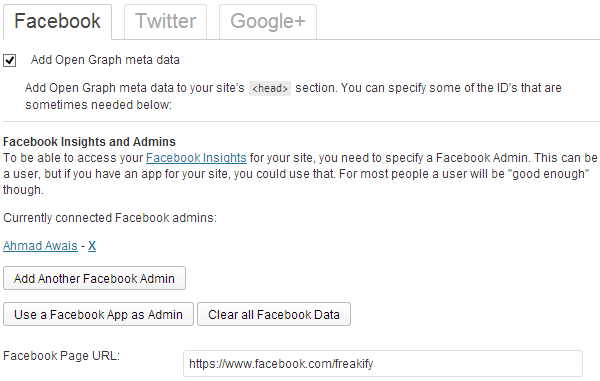
Task: Click the 'Currently connected Facebook admins:' text
Action: [x=110, y=218]
